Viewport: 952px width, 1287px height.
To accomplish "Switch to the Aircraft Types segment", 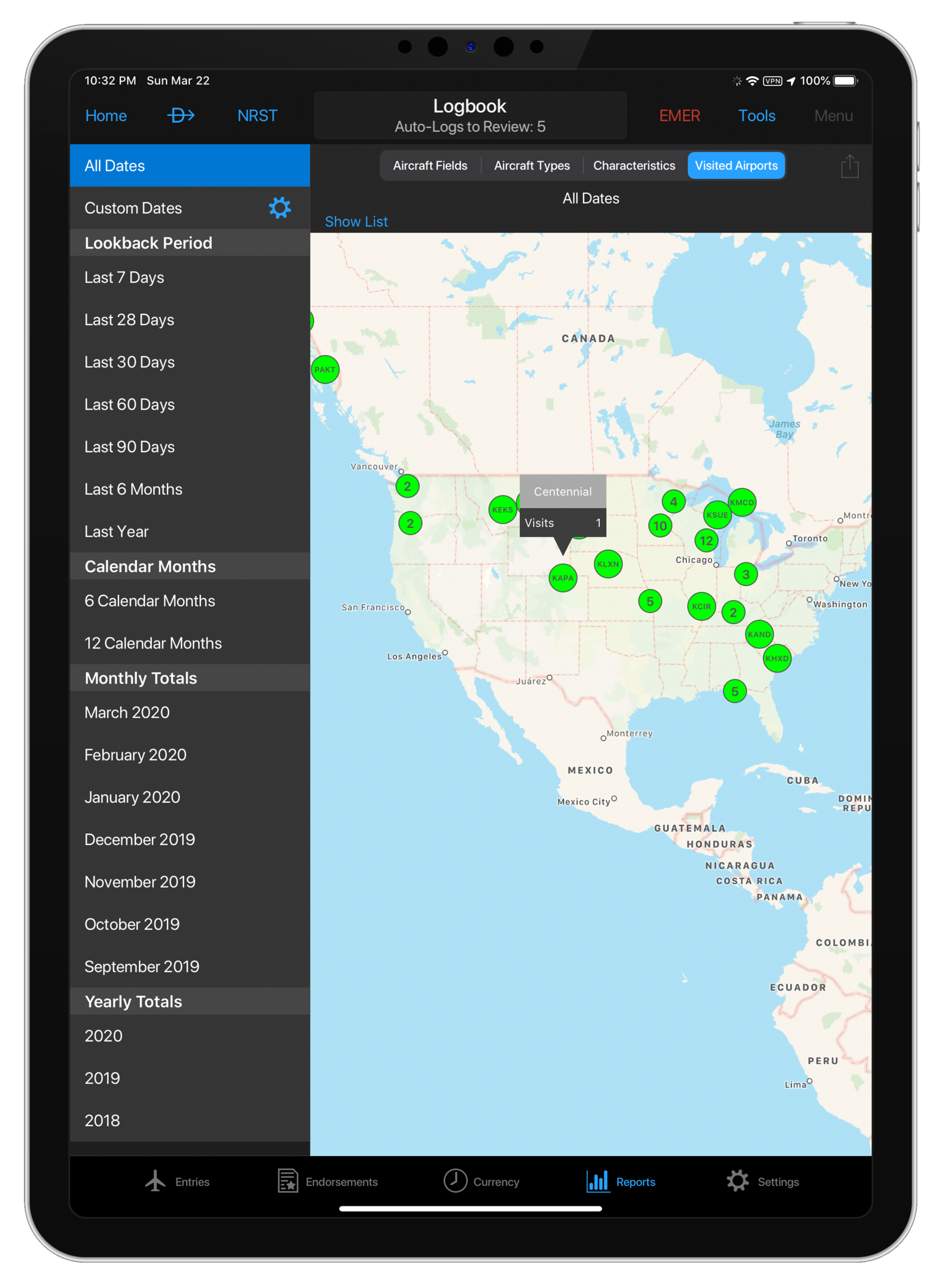I will [532, 166].
